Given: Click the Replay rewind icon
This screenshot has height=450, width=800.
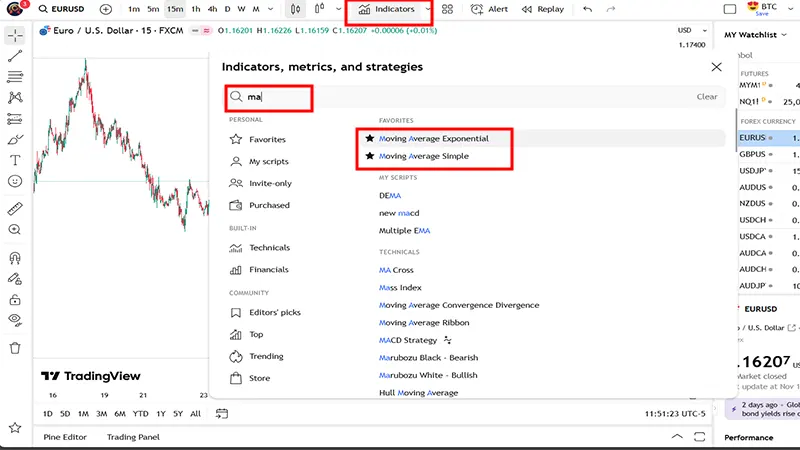Looking at the screenshot, I should tap(527, 9).
